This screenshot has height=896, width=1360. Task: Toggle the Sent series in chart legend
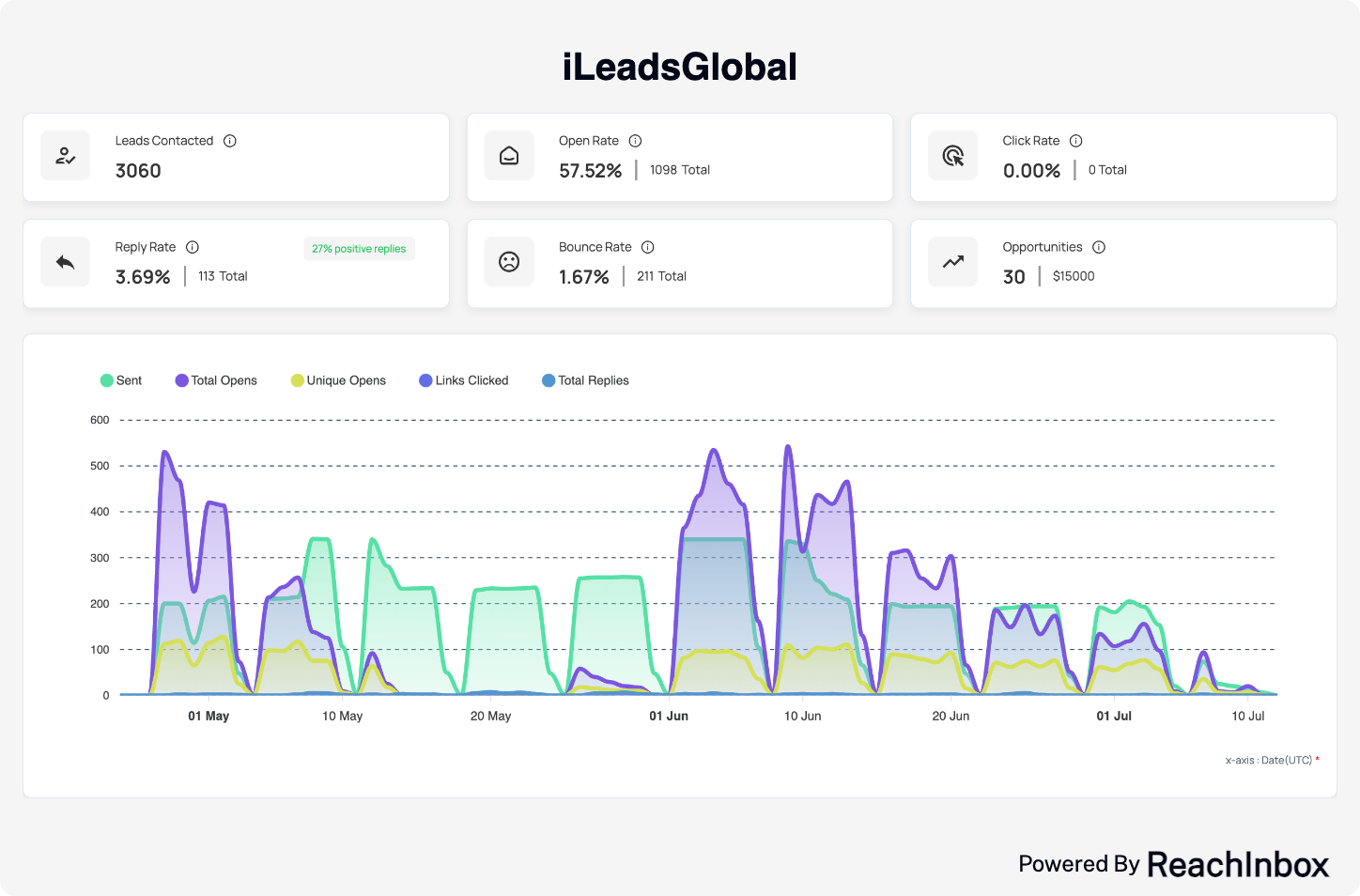coord(121,380)
